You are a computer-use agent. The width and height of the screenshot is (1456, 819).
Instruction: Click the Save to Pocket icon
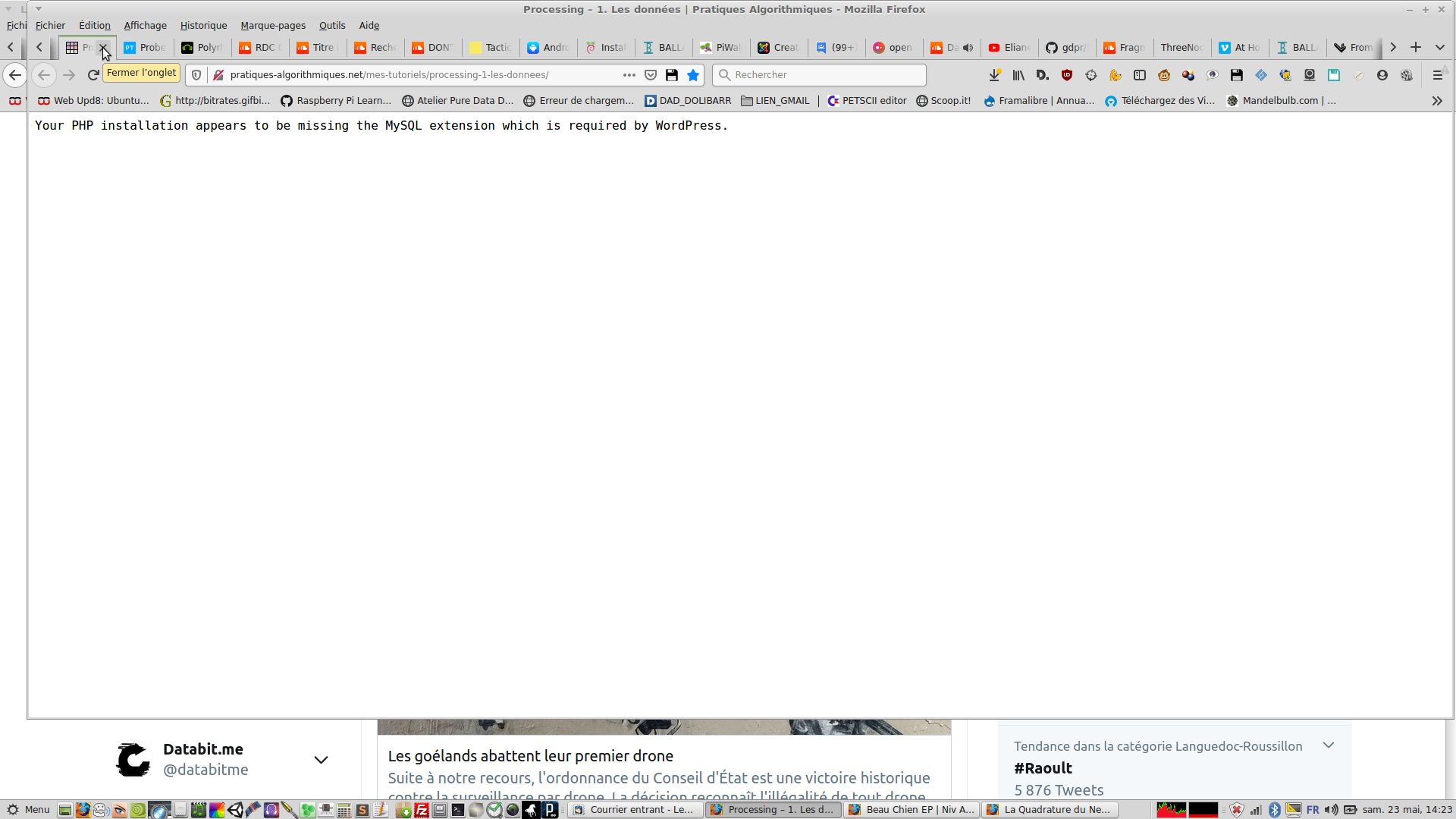(x=651, y=75)
